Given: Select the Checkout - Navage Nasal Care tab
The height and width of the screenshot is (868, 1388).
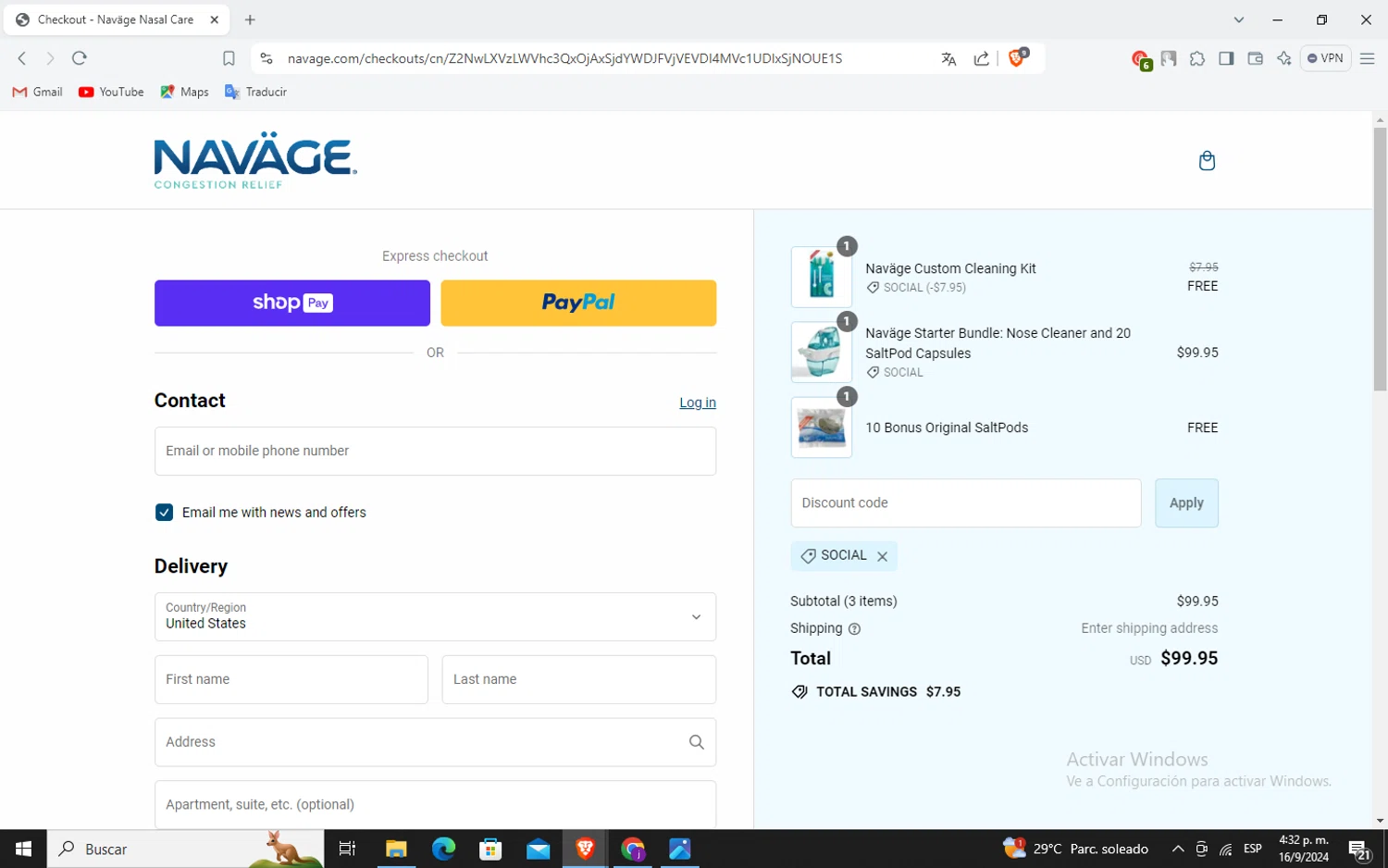Looking at the screenshot, I should point(117,19).
